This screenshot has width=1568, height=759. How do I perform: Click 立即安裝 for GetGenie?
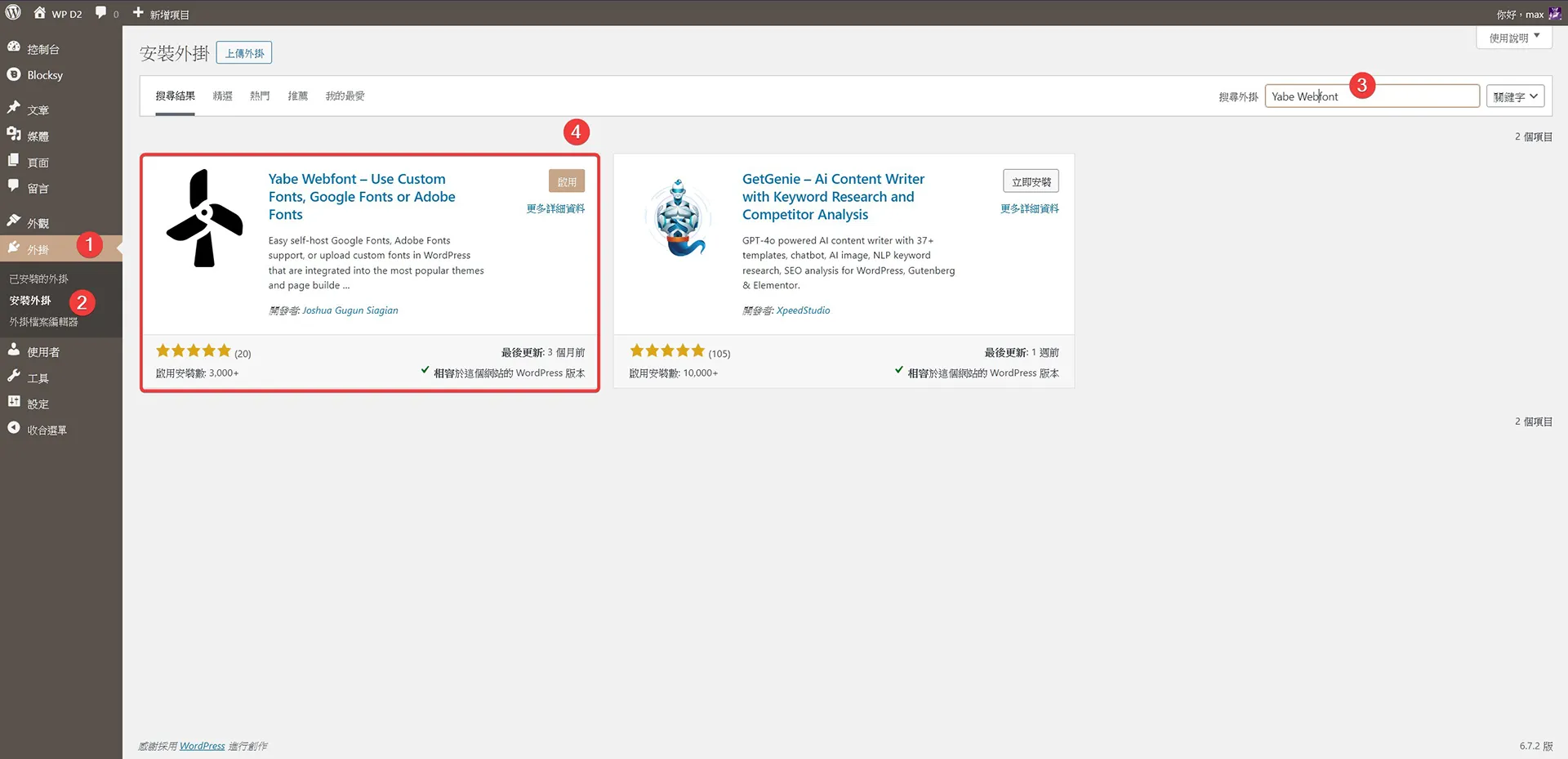pos(1031,181)
